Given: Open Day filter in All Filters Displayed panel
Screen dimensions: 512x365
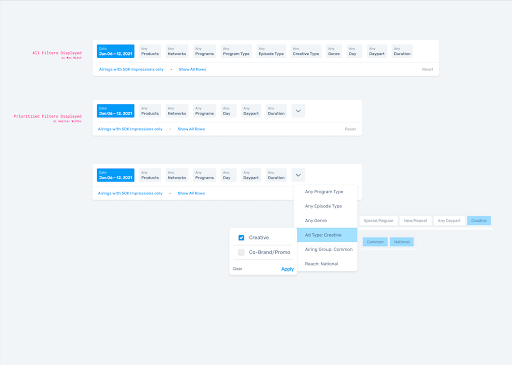Looking at the screenshot, I should tap(354, 51).
